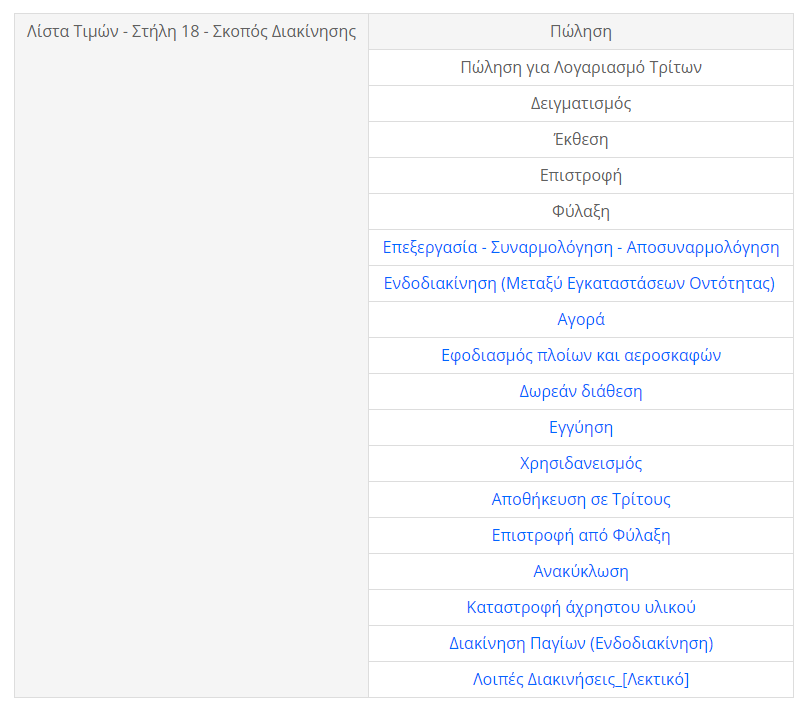Click the Επιστροφή table cell
803x709 pixels.
[x=581, y=175]
